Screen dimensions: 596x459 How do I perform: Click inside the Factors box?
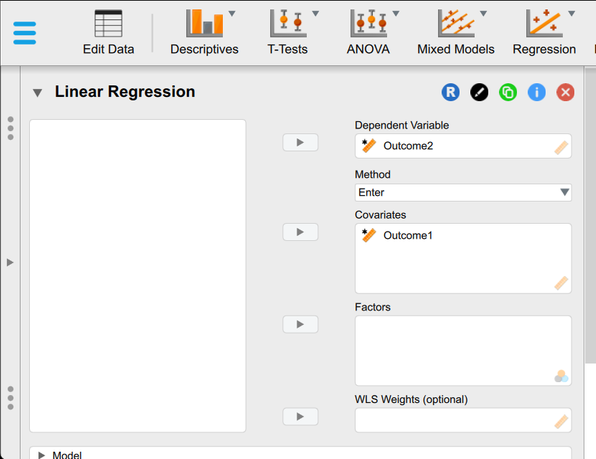pyautogui.click(x=463, y=350)
